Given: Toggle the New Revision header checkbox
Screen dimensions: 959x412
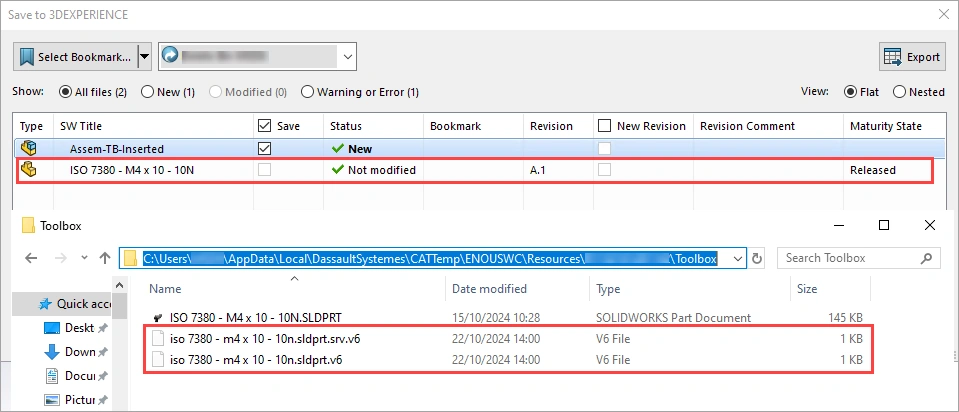Looking at the screenshot, I should click(x=604, y=126).
